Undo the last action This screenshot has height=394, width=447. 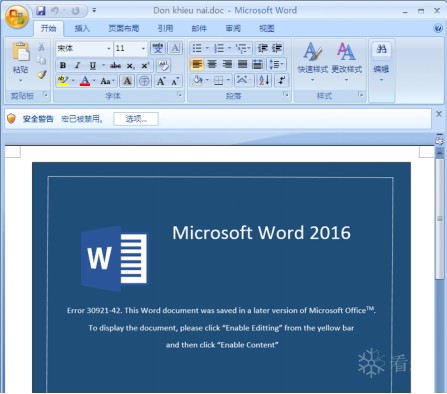point(55,11)
